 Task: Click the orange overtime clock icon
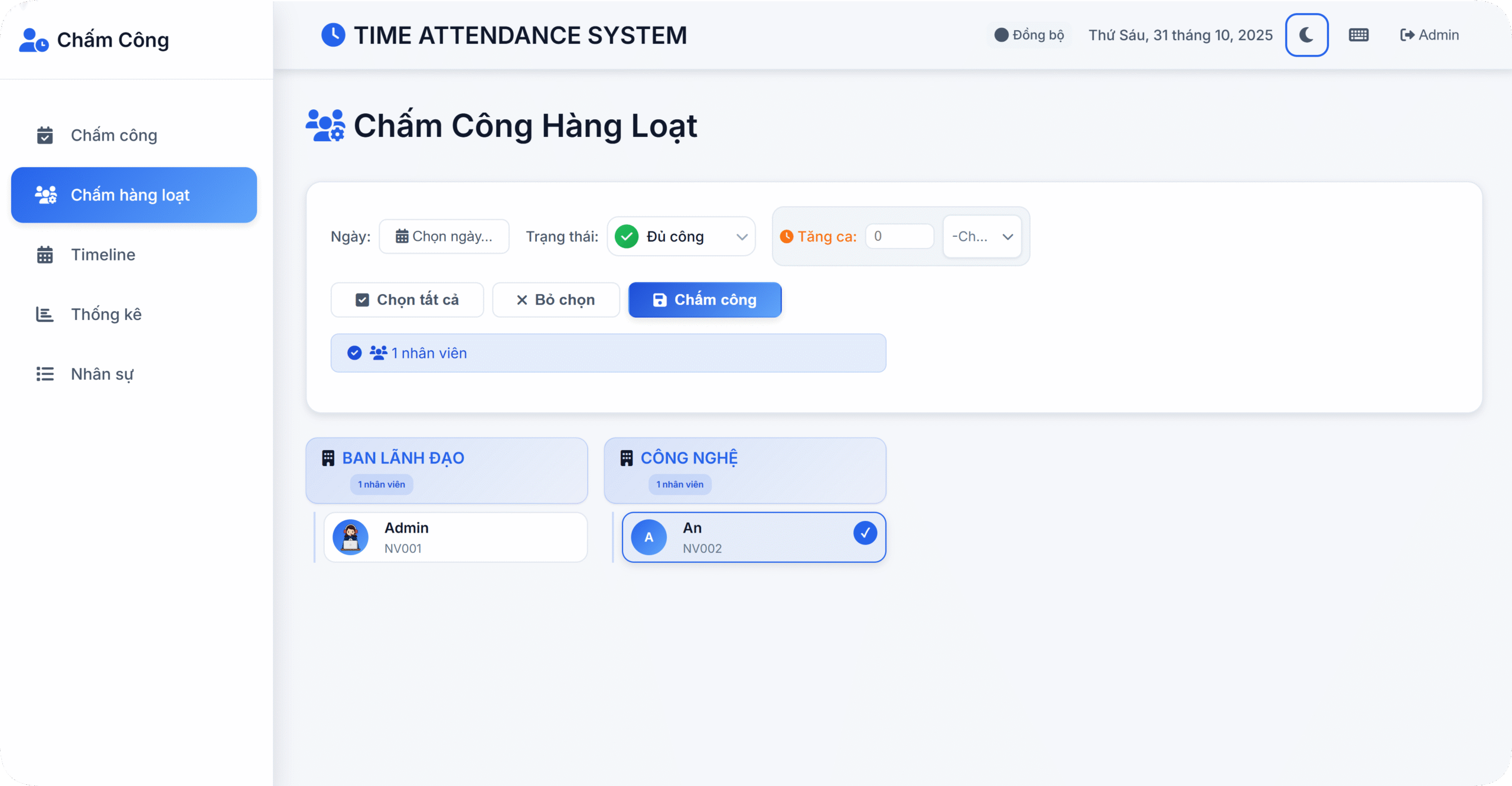(x=787, y=237)
